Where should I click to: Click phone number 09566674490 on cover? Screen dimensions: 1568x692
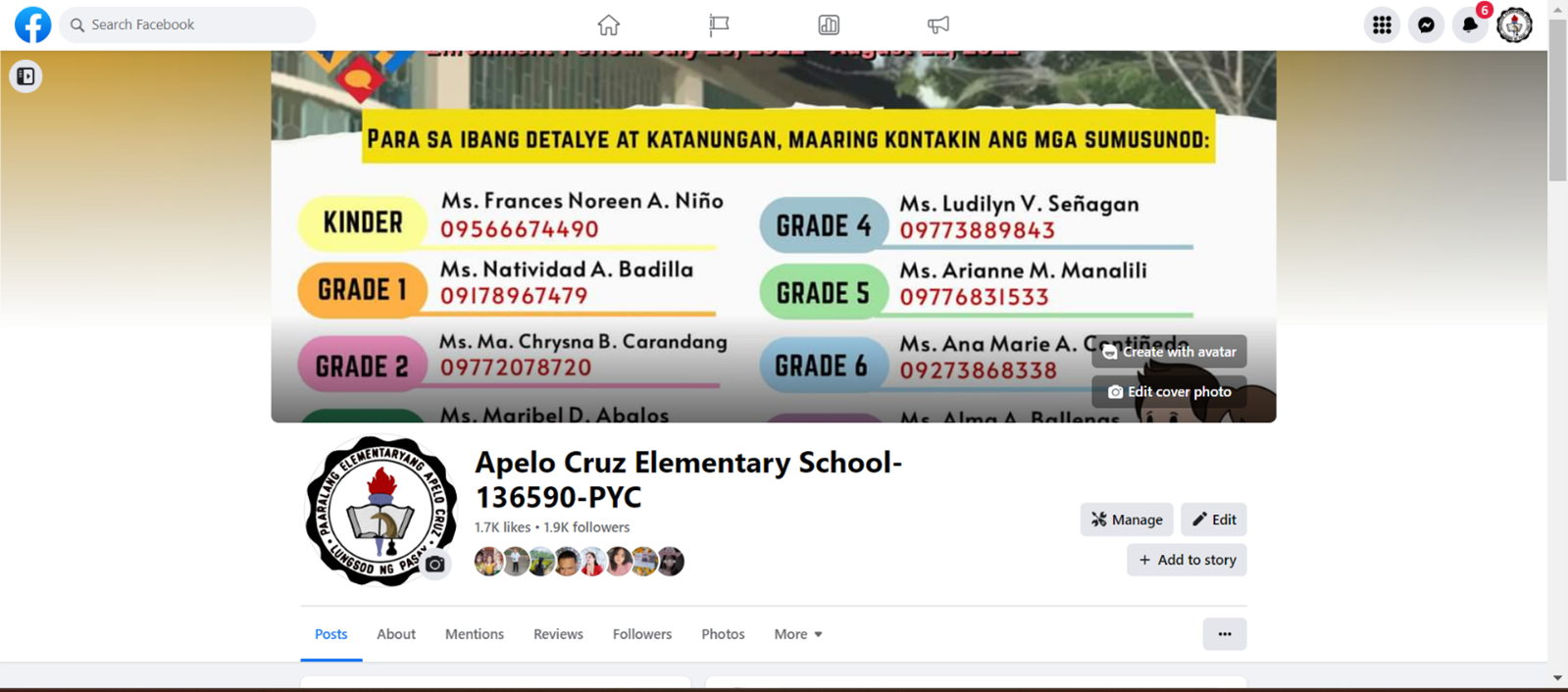[519, 229]
